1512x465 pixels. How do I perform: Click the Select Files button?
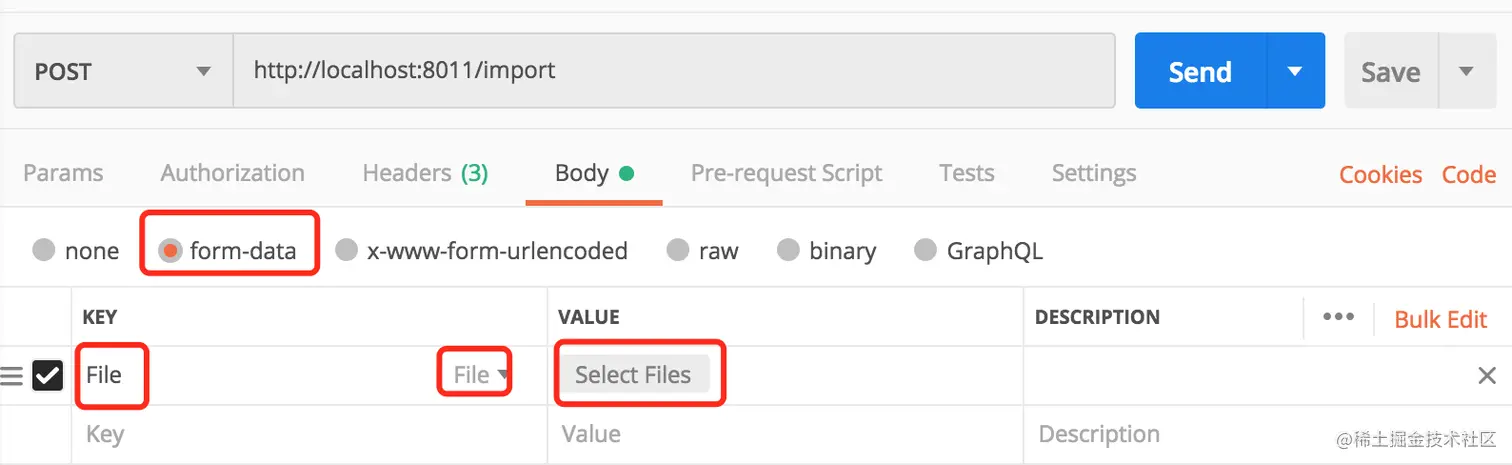point(633,375)
